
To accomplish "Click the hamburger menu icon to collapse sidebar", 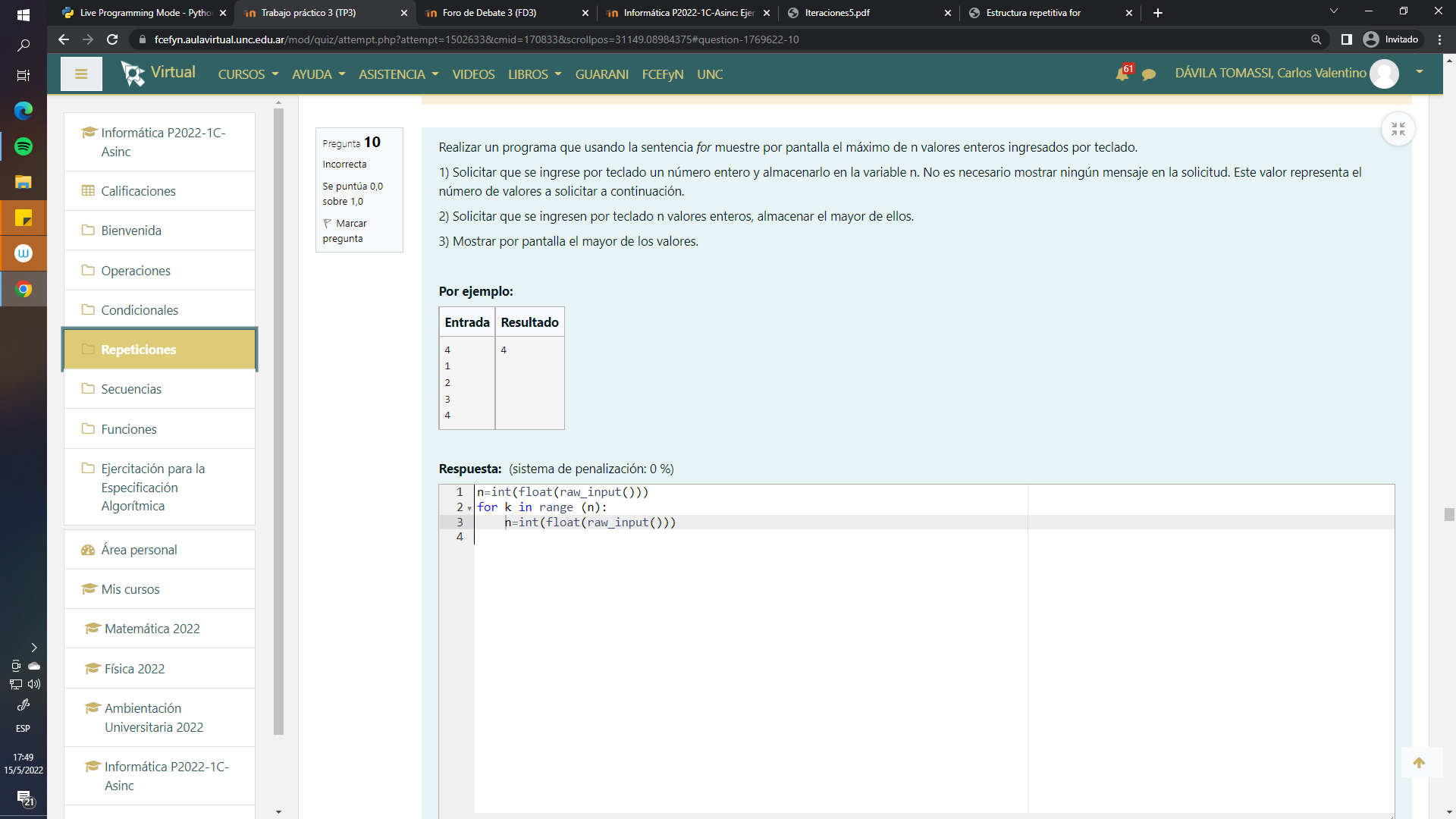I will (81, 74).
